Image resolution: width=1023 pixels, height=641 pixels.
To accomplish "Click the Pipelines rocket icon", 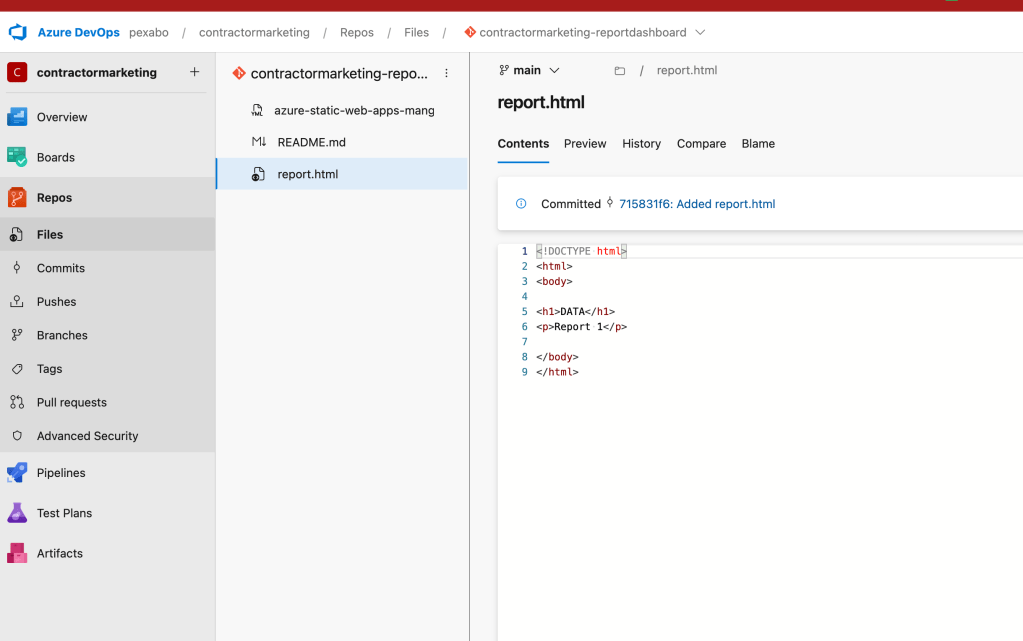I will pos(17,473).
